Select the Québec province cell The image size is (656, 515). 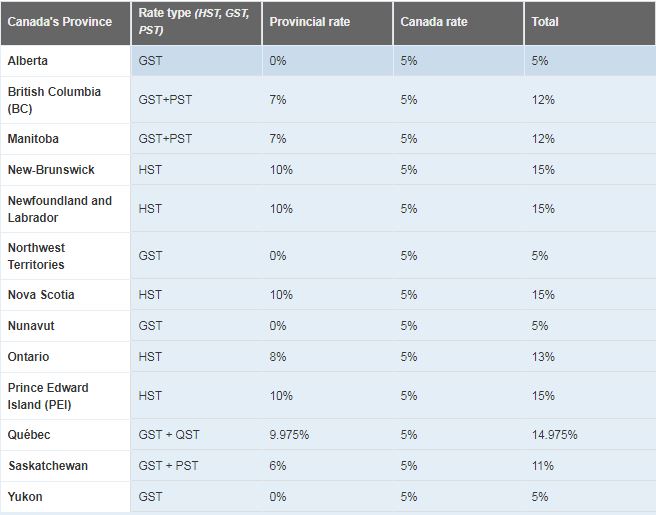[x=29, y=435]
